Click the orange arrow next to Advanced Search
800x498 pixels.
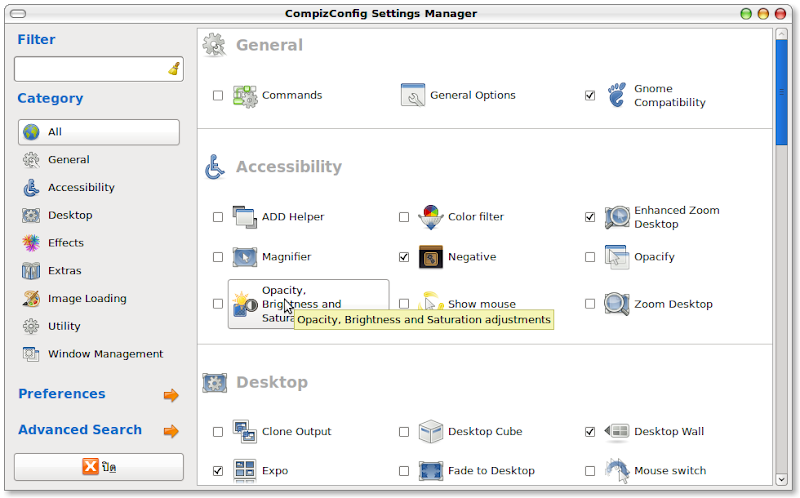(x=171, y=431)
